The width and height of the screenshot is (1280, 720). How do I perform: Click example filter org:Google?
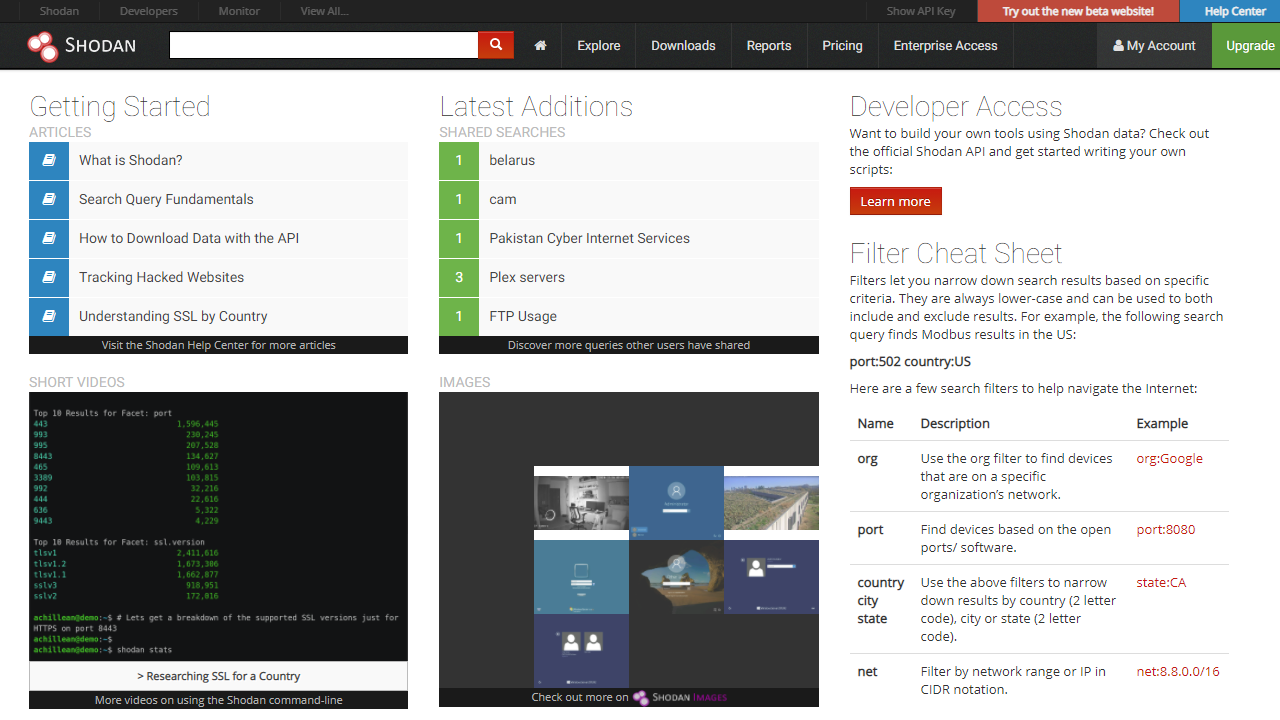[x=1169, y=458]
